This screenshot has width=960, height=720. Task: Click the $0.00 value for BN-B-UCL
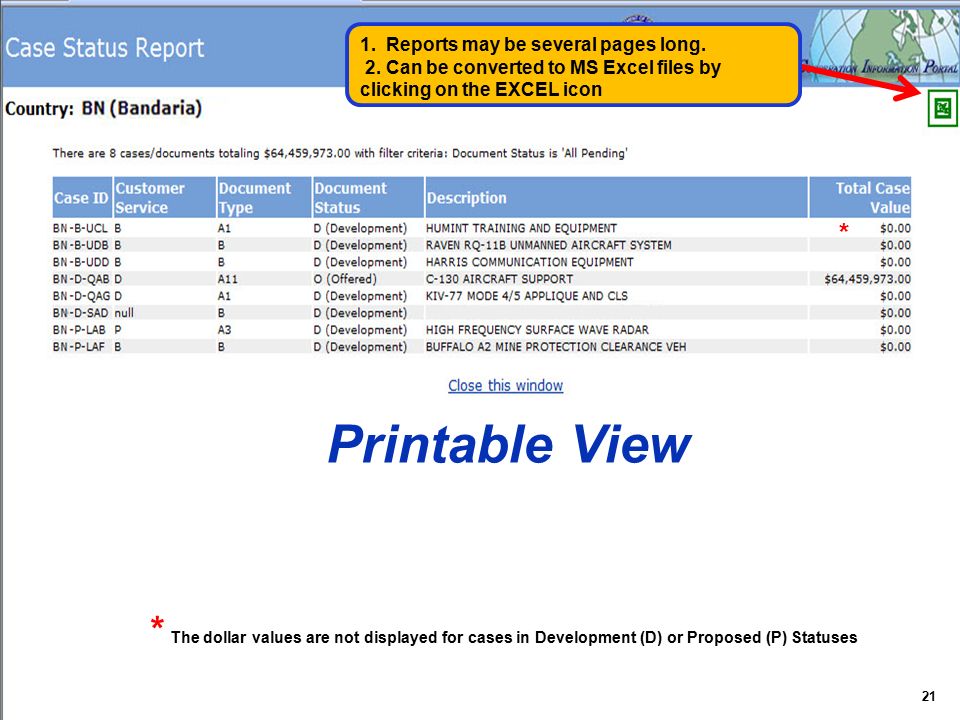click(x=895, y=228)
